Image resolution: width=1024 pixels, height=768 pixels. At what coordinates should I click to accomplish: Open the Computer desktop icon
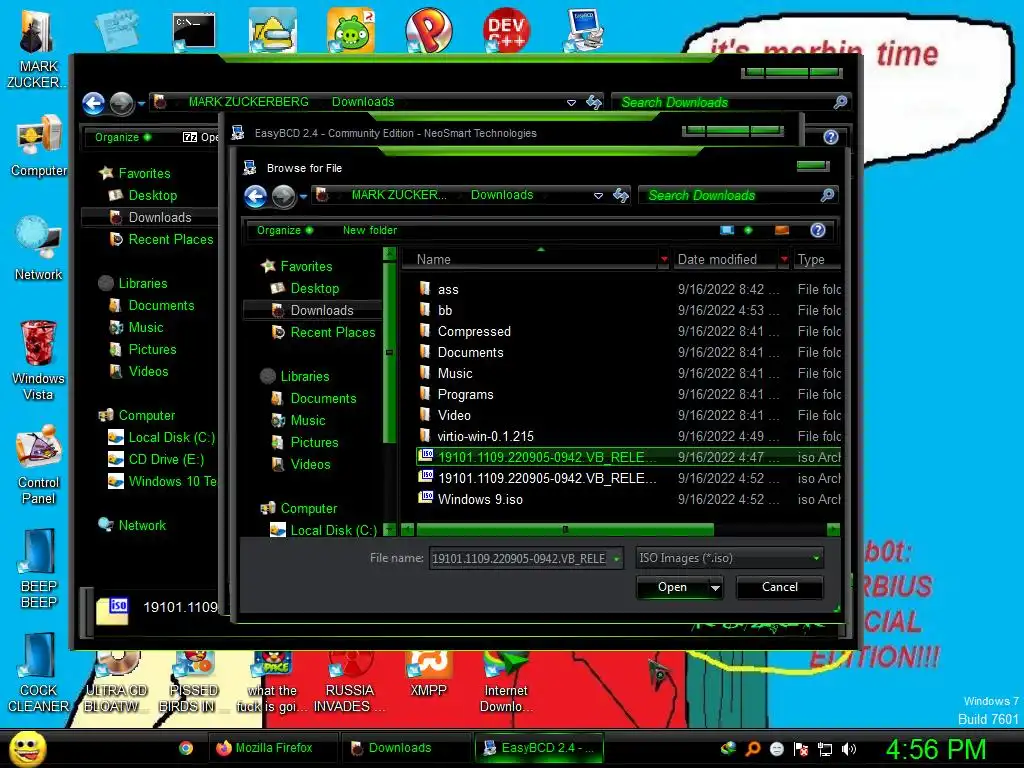point(39,145)
